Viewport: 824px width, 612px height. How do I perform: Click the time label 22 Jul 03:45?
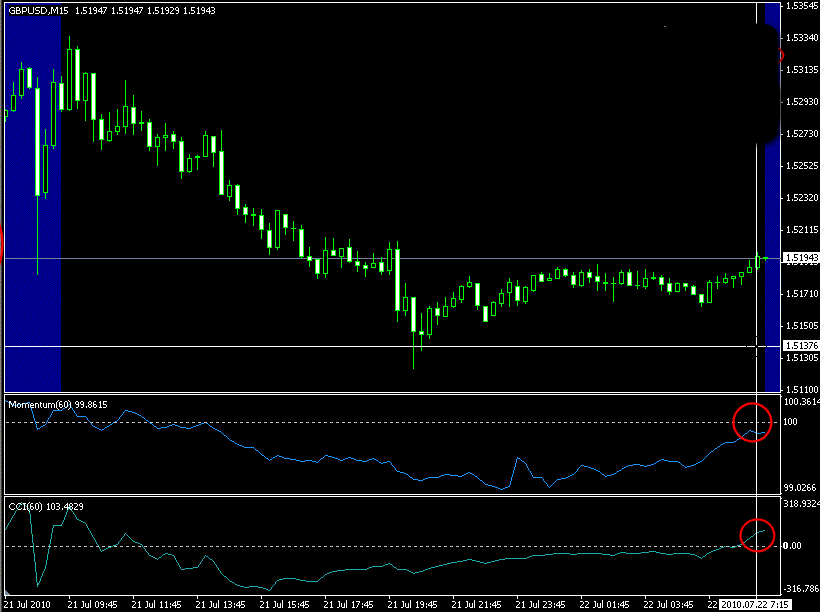(668, 605)
